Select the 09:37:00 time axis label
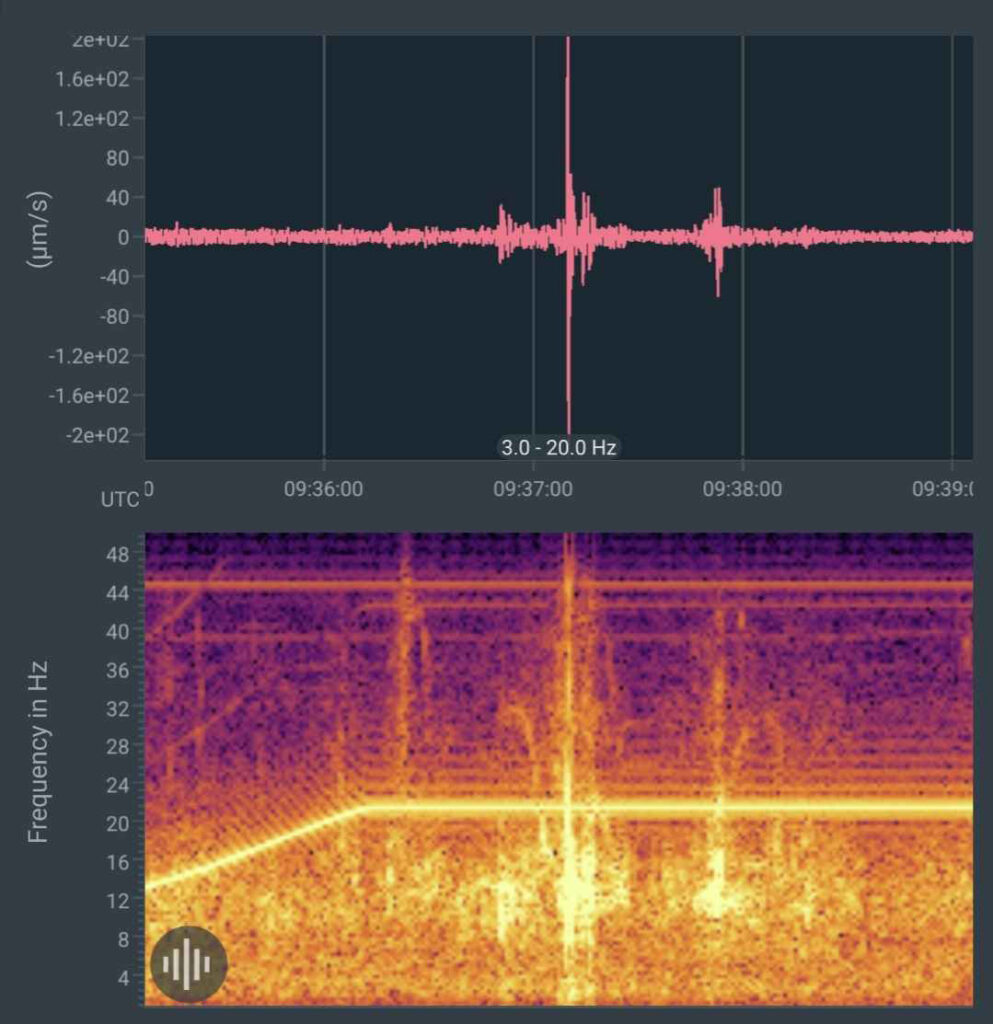The image size is (993, 1024). click(533, 488)
